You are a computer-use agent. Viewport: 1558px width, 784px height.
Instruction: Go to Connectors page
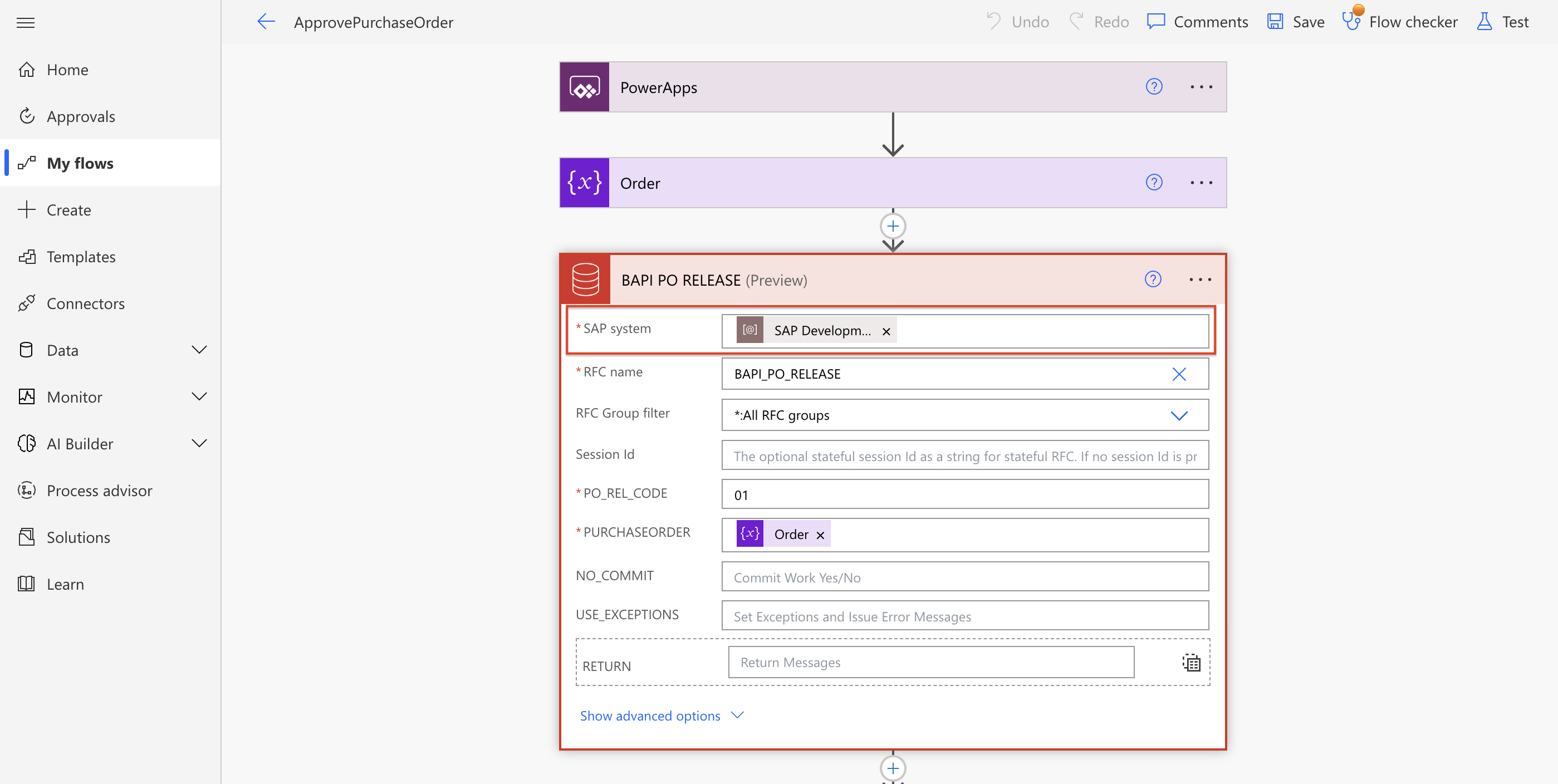(85, 303)
